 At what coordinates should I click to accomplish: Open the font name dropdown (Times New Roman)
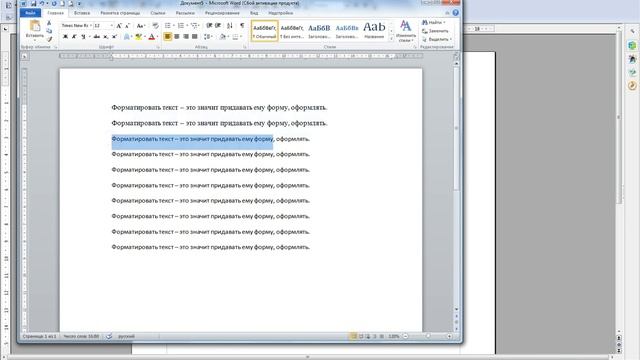tap(91, 26)
